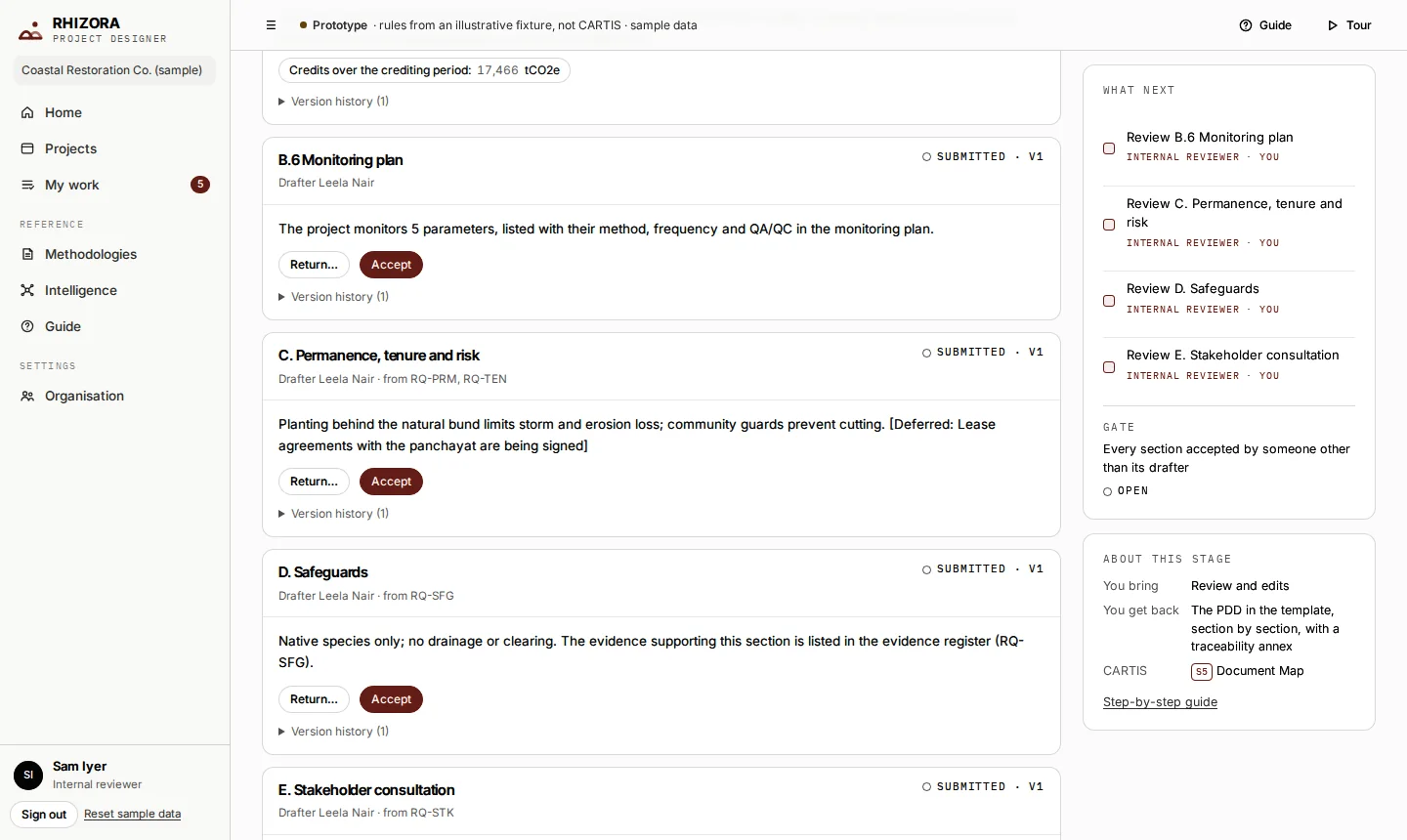1407x840 pixels.
Task: Click the Reset sample data link
Action: point(133,814)
